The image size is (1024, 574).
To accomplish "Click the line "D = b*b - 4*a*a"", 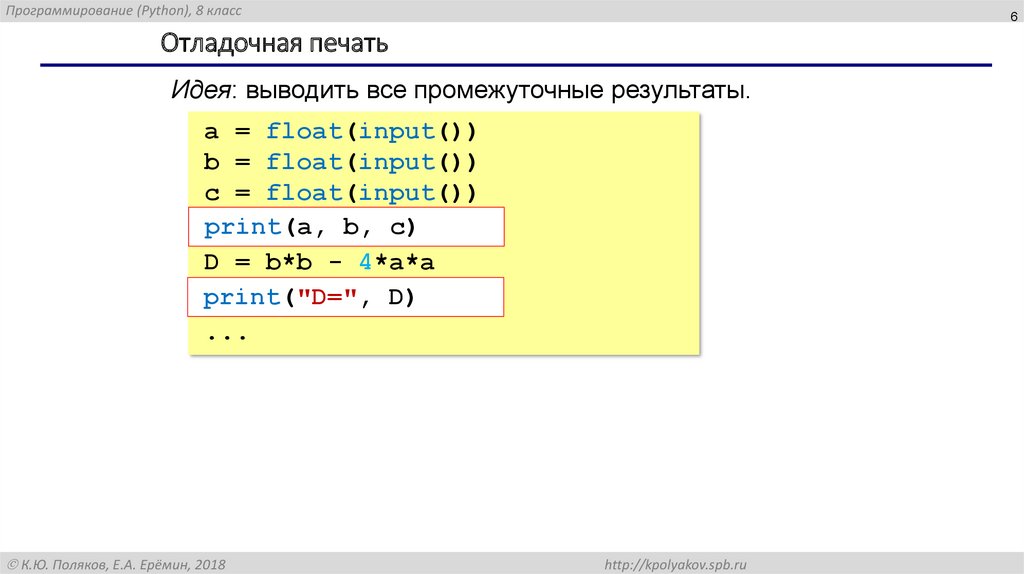I will tap(320, 263).
